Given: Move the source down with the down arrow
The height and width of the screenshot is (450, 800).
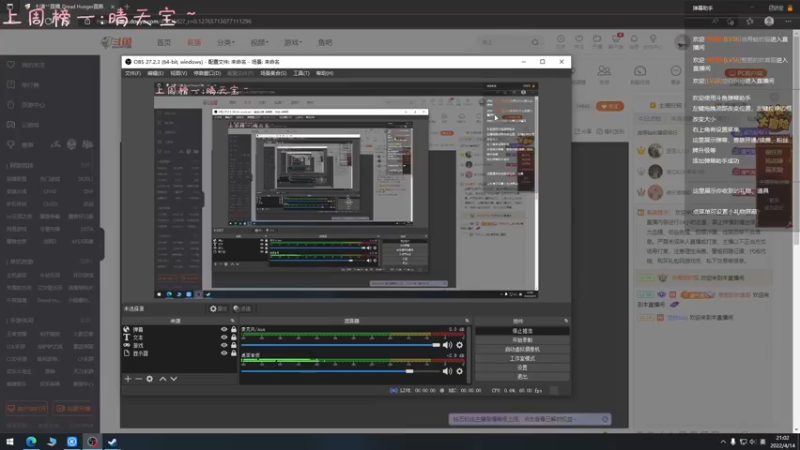Looking at the screenshot, I should click(174, 379).
